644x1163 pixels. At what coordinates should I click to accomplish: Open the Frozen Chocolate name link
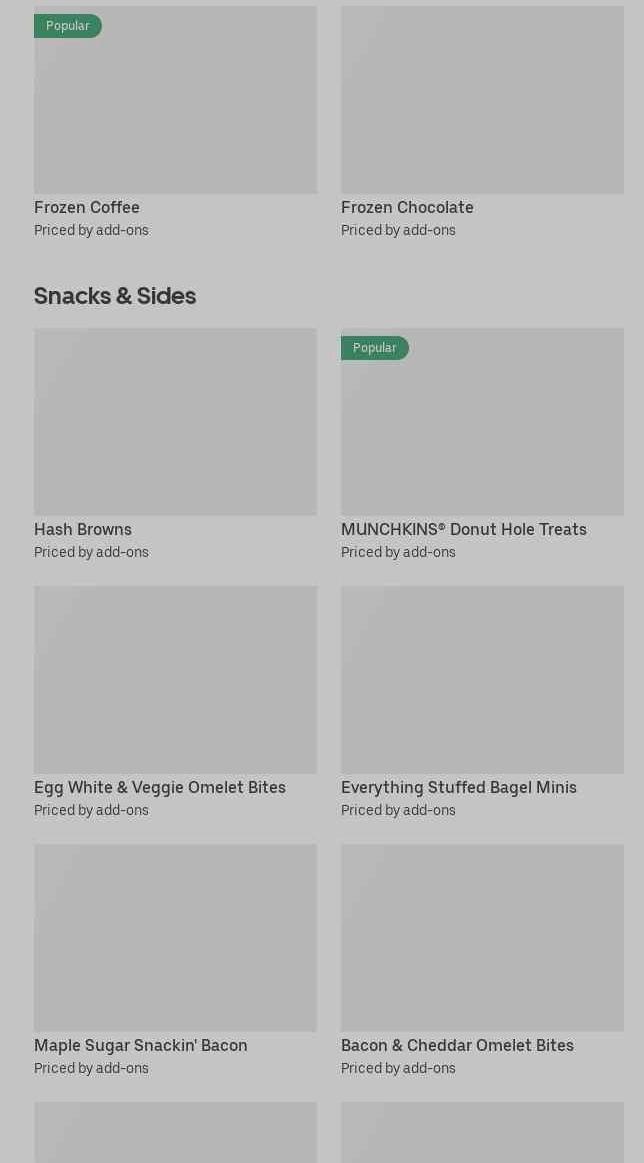point(407,207)
